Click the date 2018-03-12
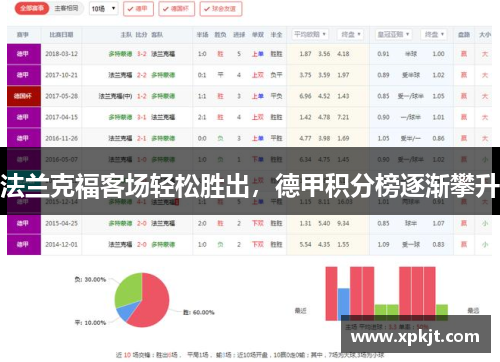 click(x=61, y=54)
